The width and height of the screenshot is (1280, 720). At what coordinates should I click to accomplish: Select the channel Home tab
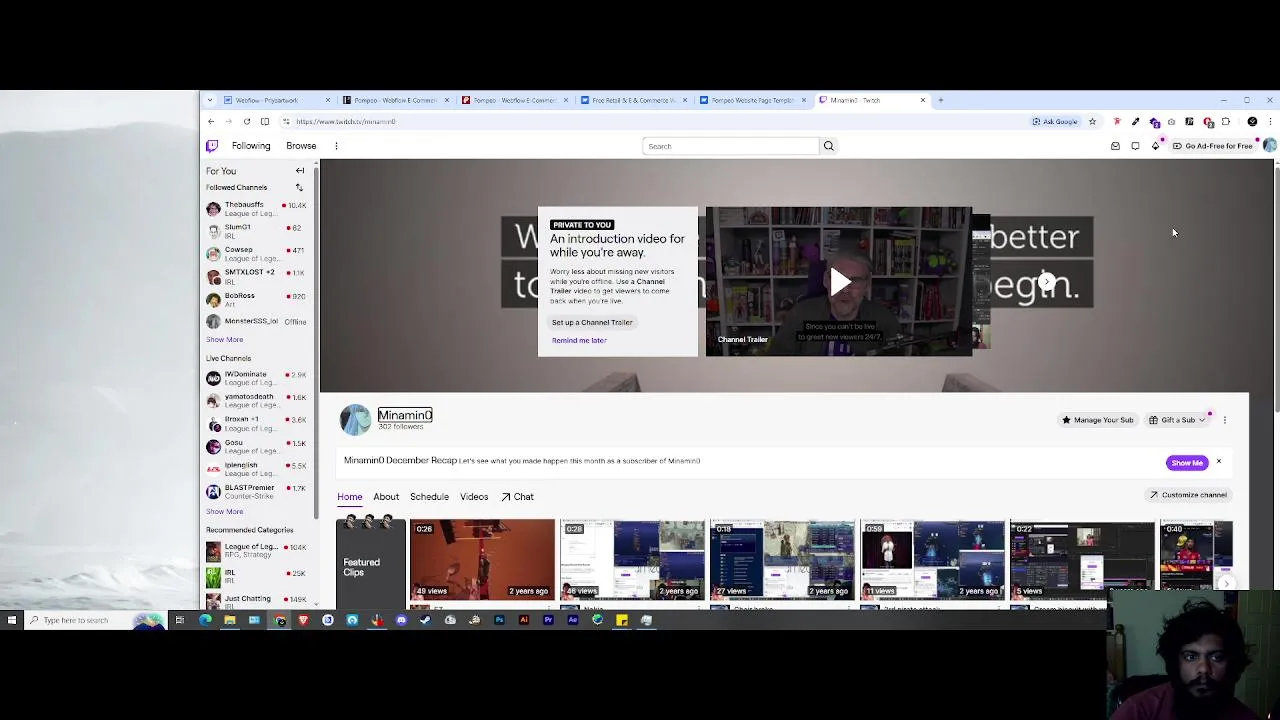[x=349, y=497]
